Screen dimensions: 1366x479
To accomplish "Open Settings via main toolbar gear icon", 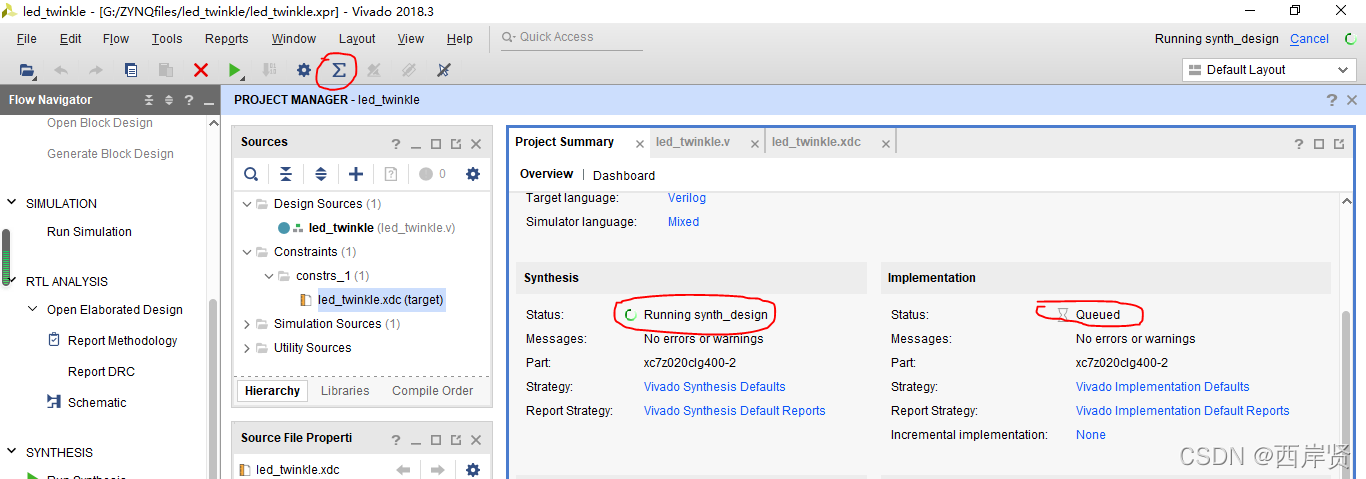I will [x=304, y=70].
